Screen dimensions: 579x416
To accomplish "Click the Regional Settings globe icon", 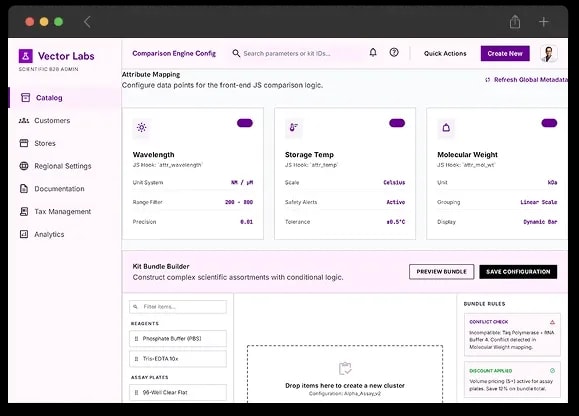I will [x=24, y=166].
